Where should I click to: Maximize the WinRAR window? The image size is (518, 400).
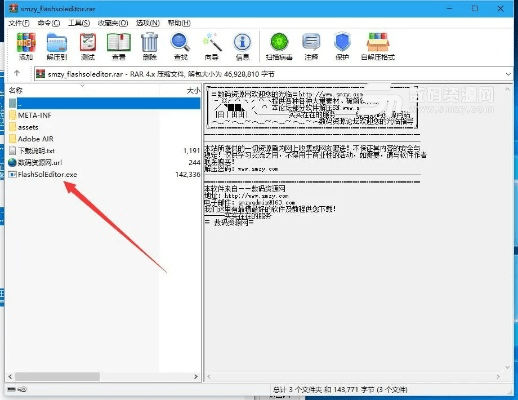(x=475, y=9)
